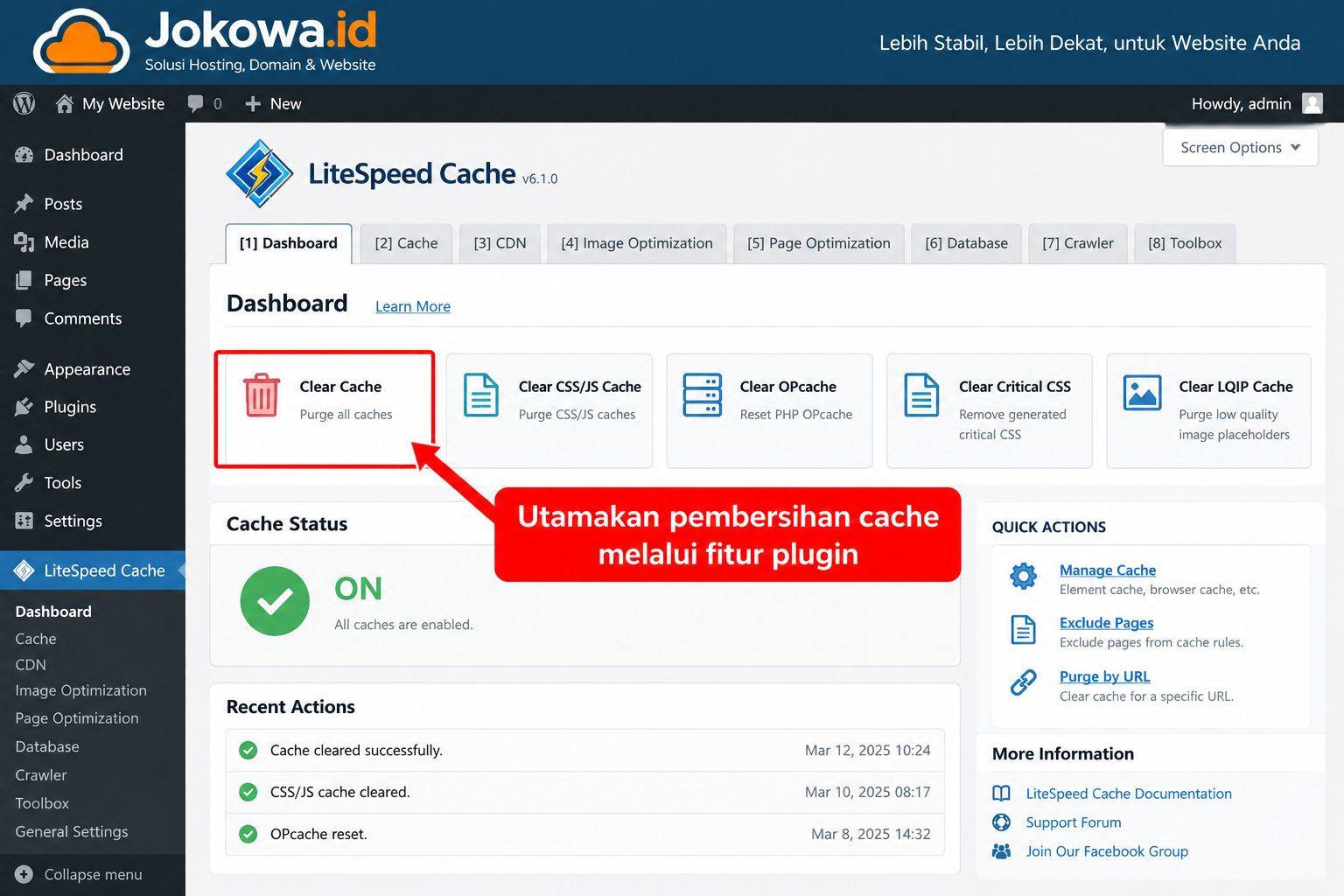The width and height of the screenshot is (1344, 896).
Task: Open Image Optimization sidebar submenu item
Action: [x=80, y=690]
